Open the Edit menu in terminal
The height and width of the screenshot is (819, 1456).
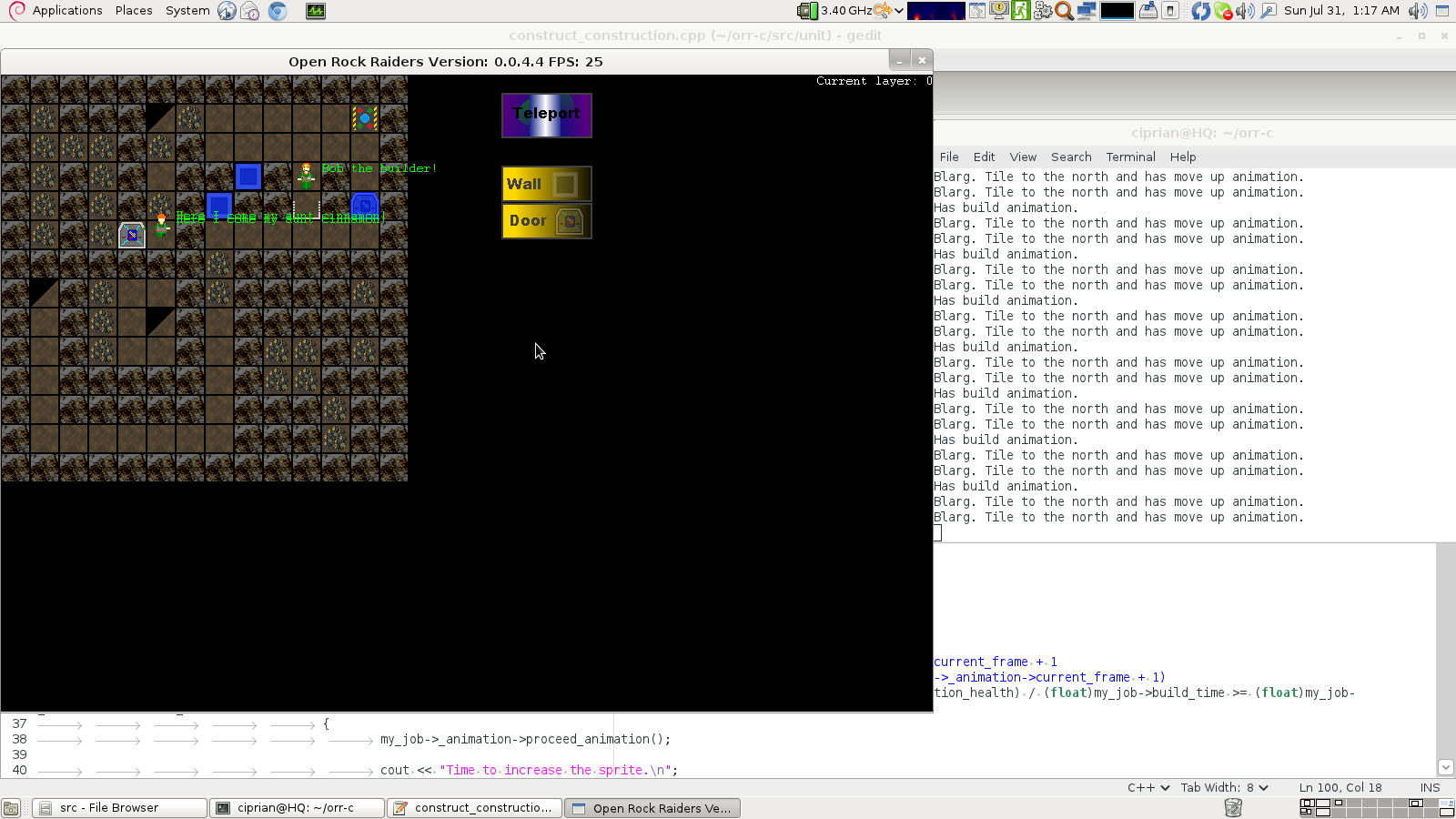984,157
